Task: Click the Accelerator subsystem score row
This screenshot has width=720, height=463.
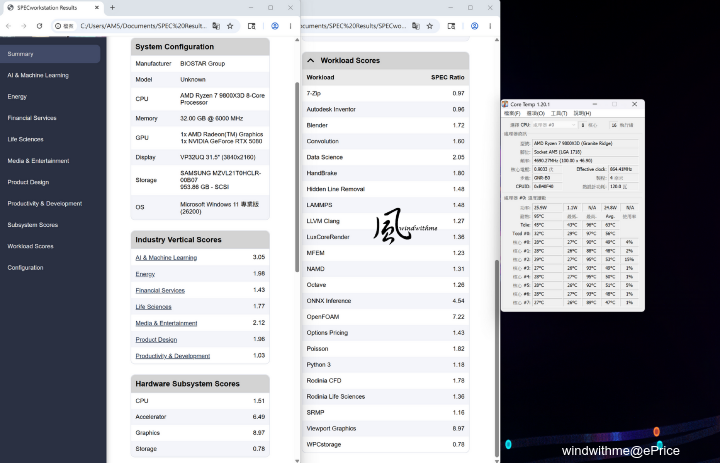Action: (200, 417)
